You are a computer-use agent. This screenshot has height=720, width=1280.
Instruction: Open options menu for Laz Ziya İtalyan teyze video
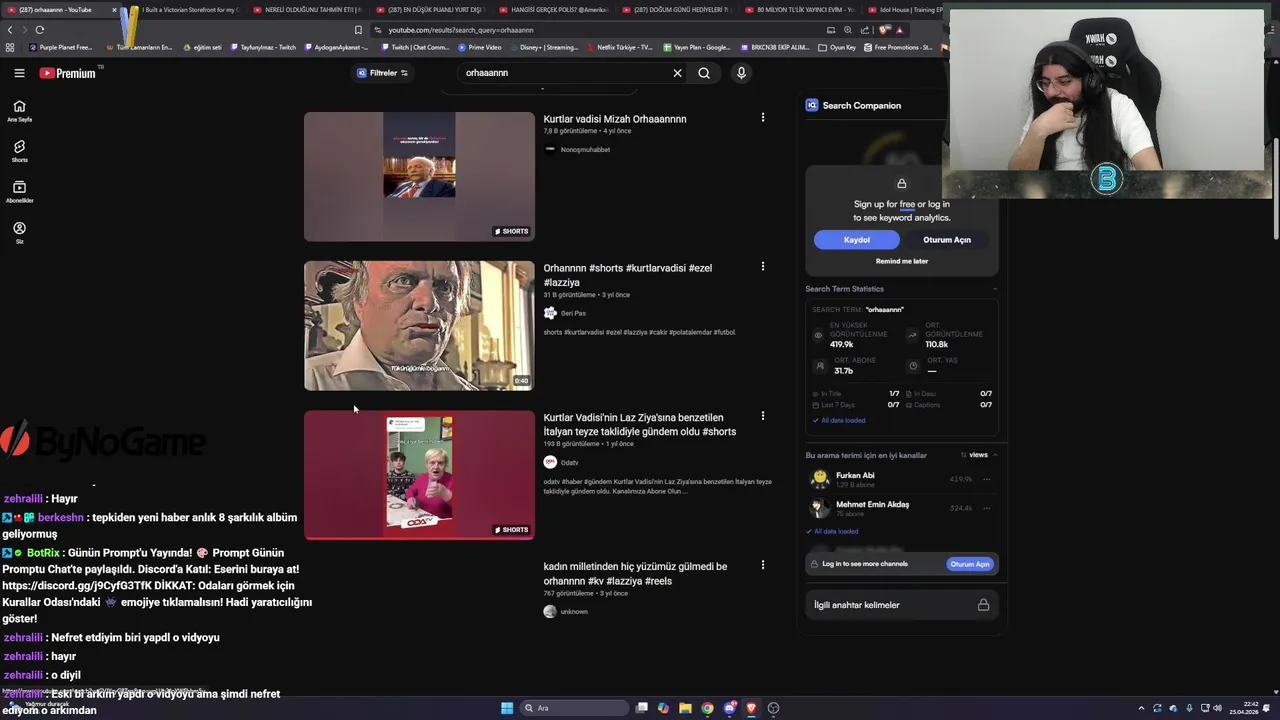tap(763, 415)
